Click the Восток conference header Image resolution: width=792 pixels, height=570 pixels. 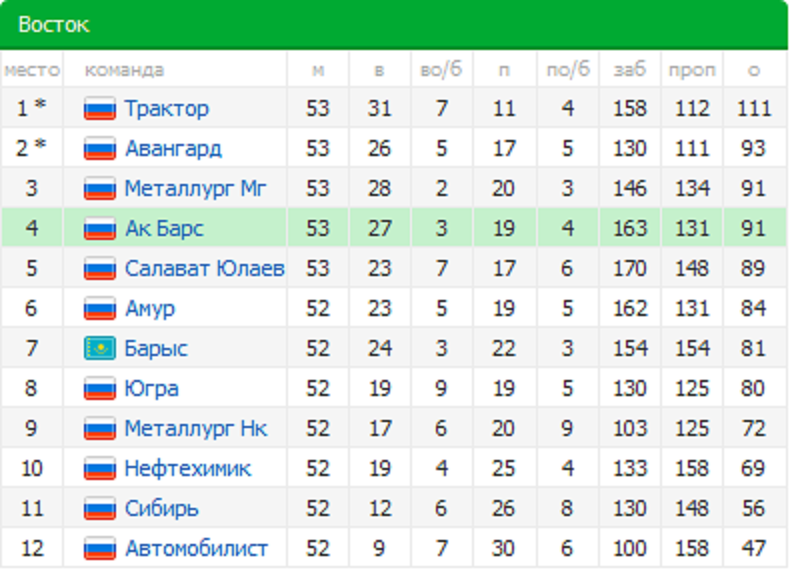tap(54, 25)
